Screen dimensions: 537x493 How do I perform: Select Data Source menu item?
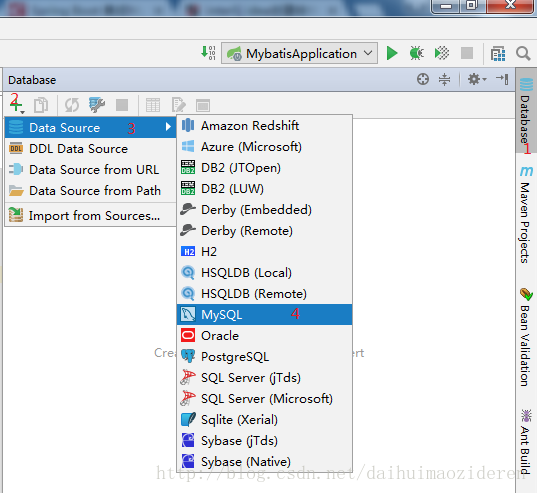coord(90,127)
